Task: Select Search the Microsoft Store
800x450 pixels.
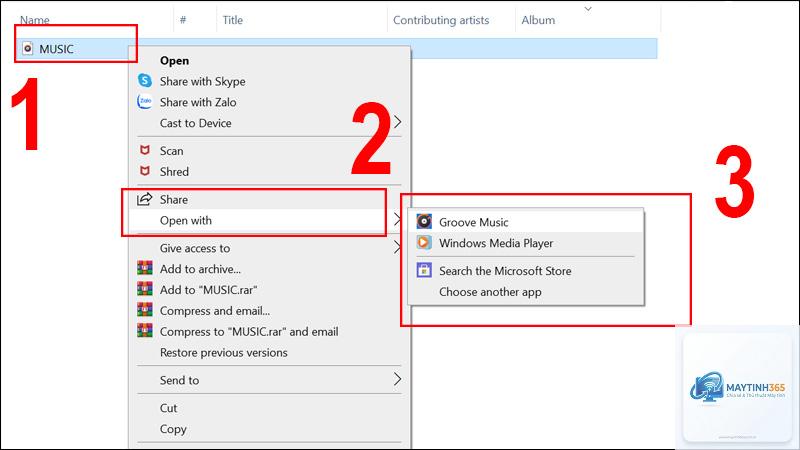Action: pyautogui.click(x=505, y=271)
